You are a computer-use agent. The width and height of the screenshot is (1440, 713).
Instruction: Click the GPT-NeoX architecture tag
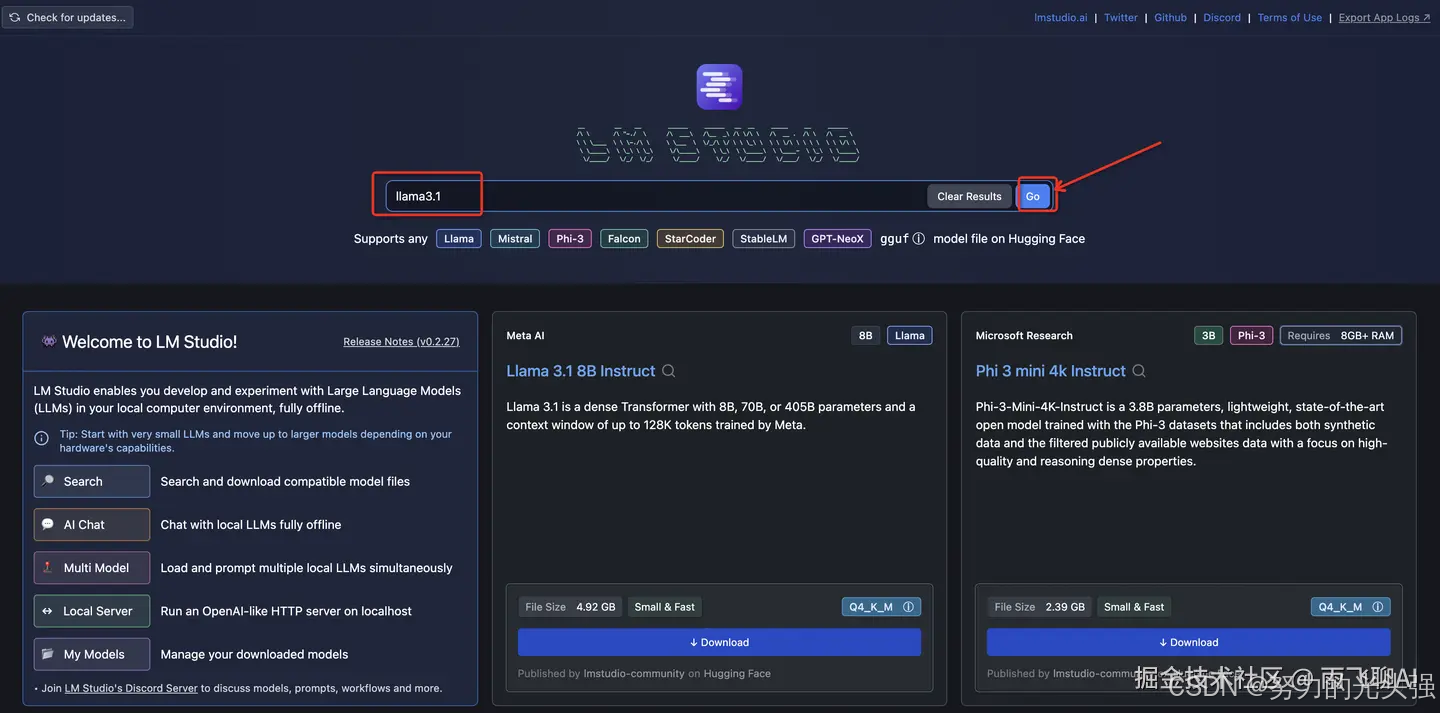838,239
